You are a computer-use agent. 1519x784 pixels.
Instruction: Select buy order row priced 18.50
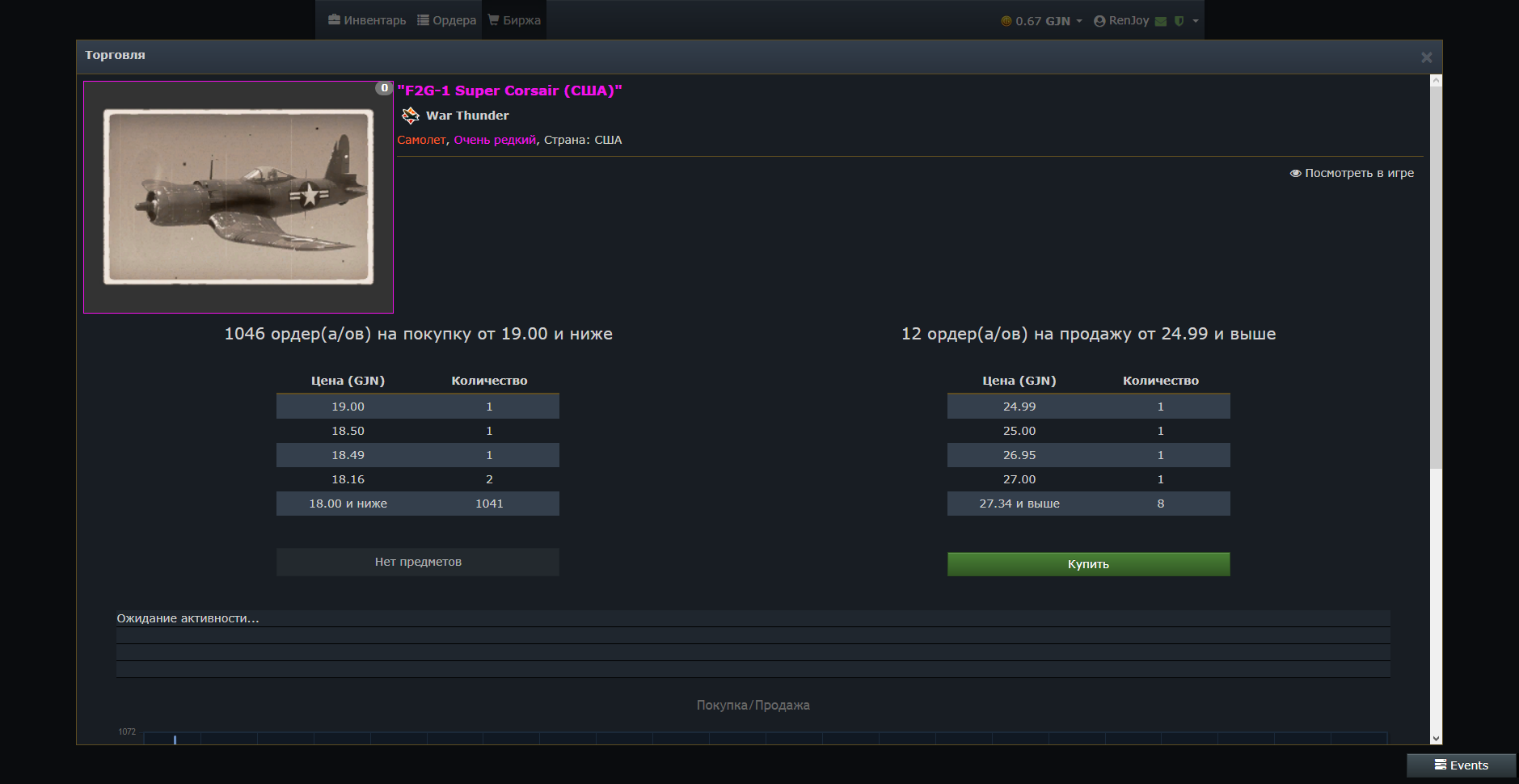tap(418, 431)
